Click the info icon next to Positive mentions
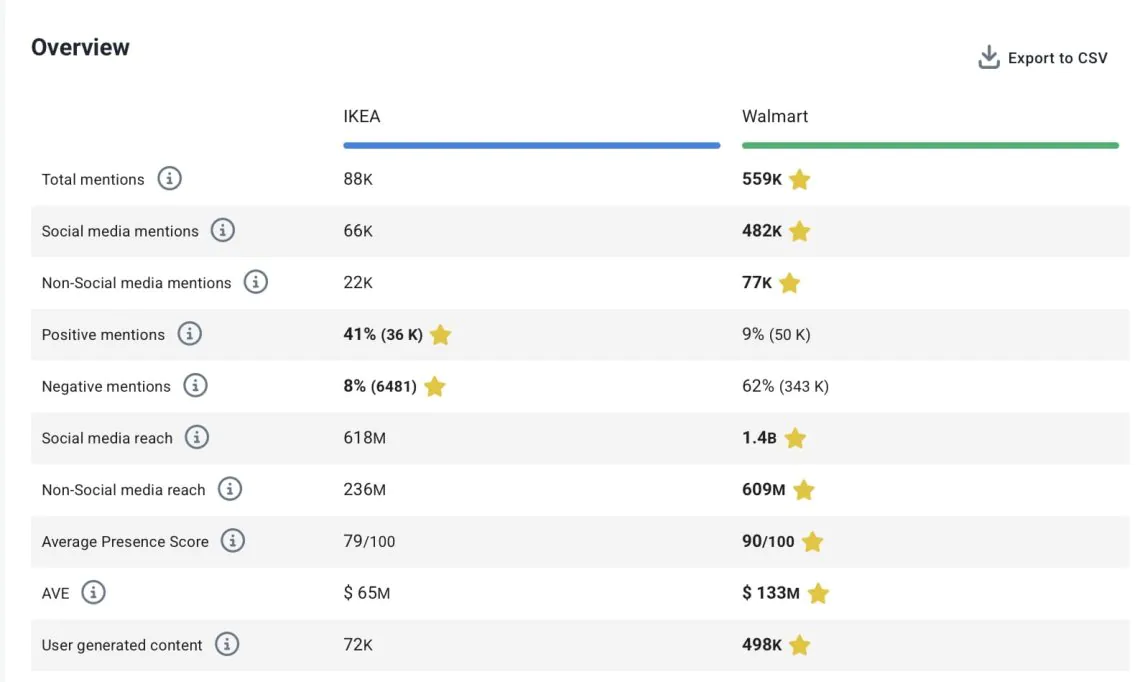Viewport: 1140px width, 682px height. tap(189, 334)
